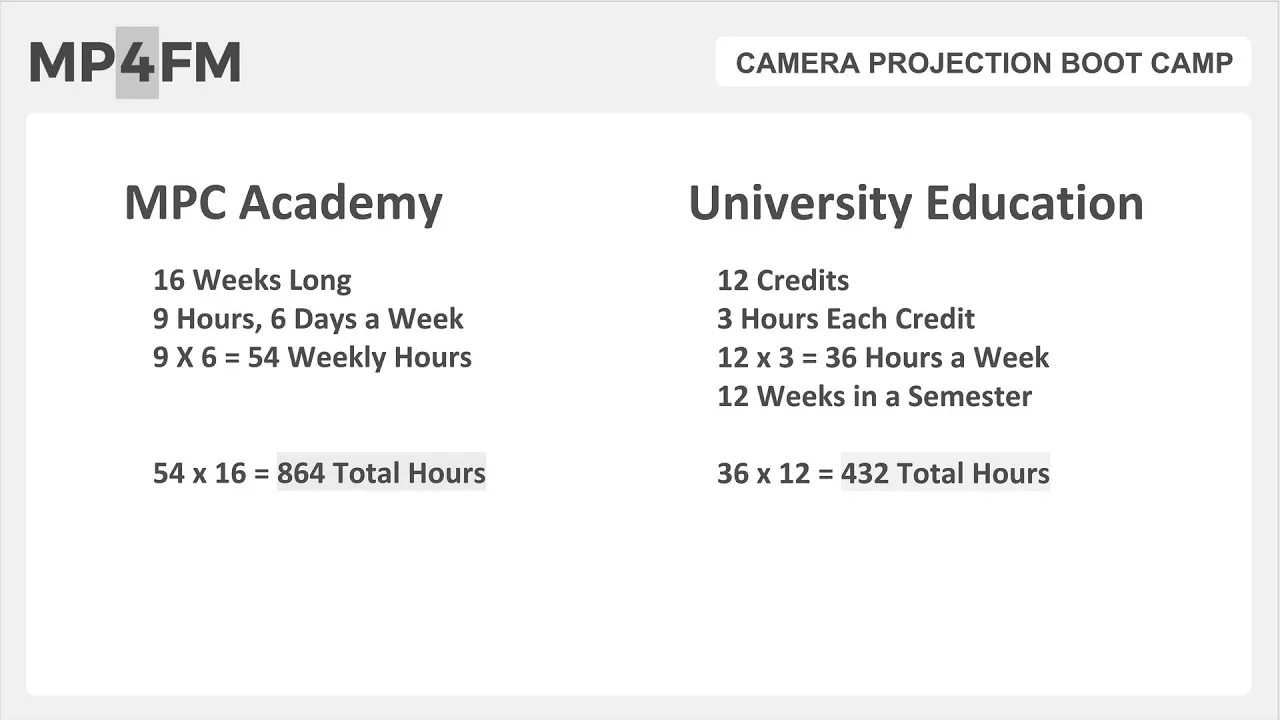Click the highlighted 432 Total Hours

click(x=945, y=472)
